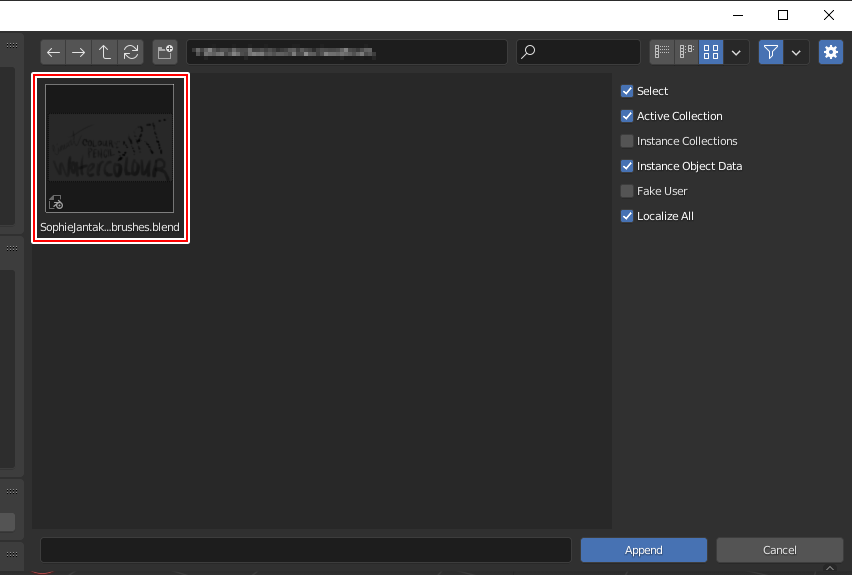Screen dimensions: 852x575
Task: Click the search field with magnifier
Action: [578, 52]
